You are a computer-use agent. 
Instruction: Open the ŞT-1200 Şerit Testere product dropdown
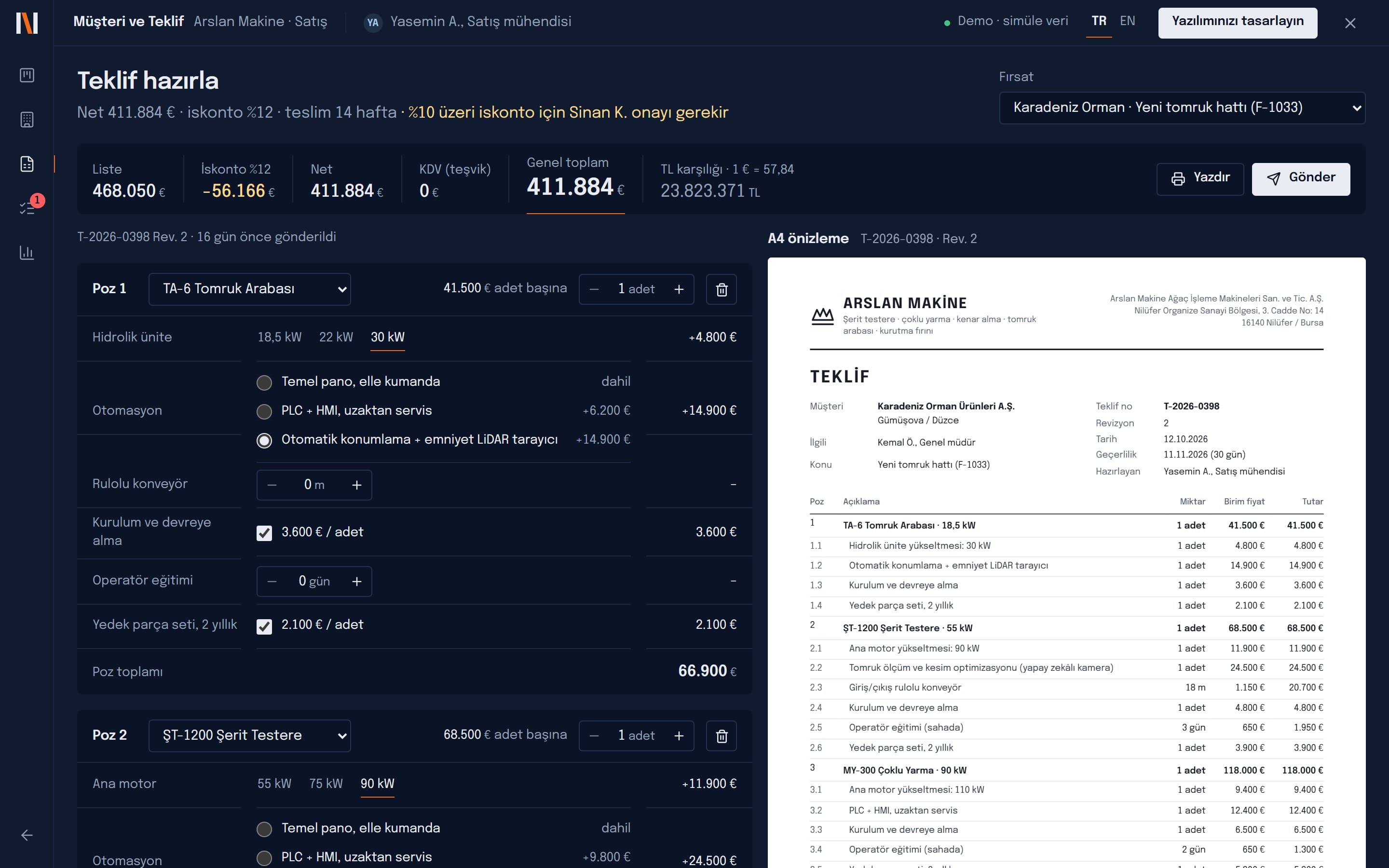point(250,736)
